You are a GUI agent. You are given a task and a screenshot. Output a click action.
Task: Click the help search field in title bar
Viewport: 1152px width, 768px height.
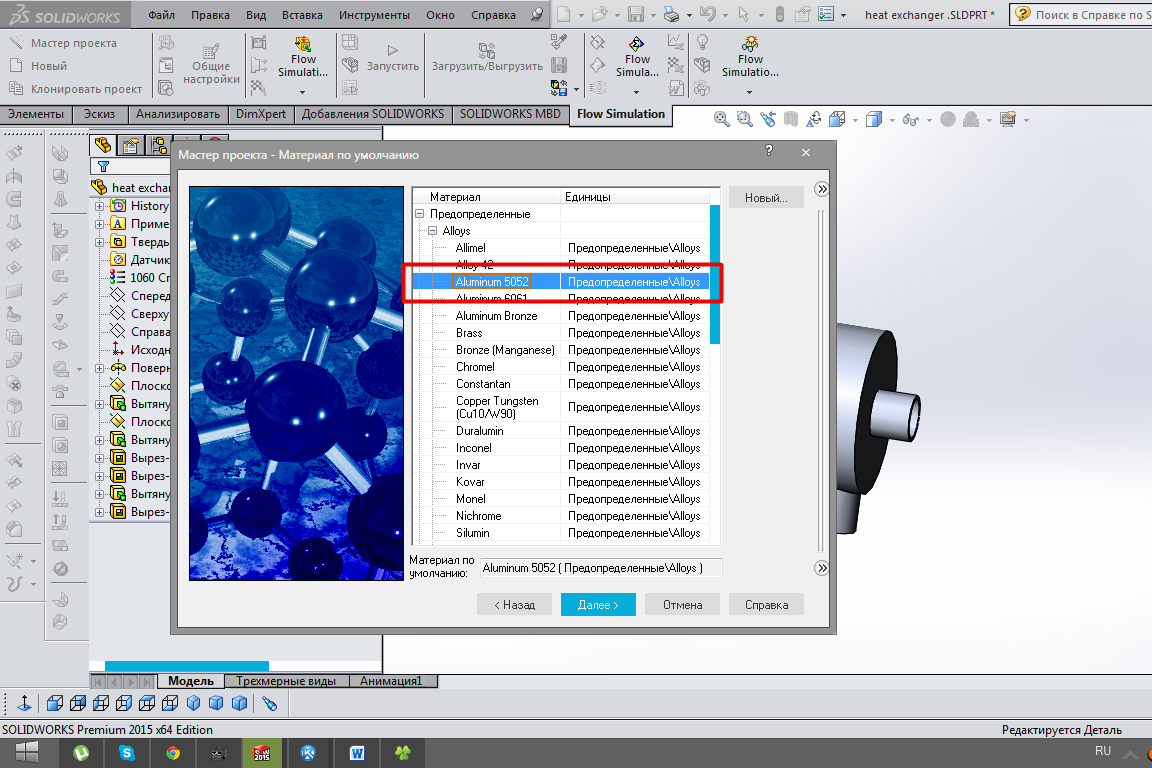tap(1081, 14)
